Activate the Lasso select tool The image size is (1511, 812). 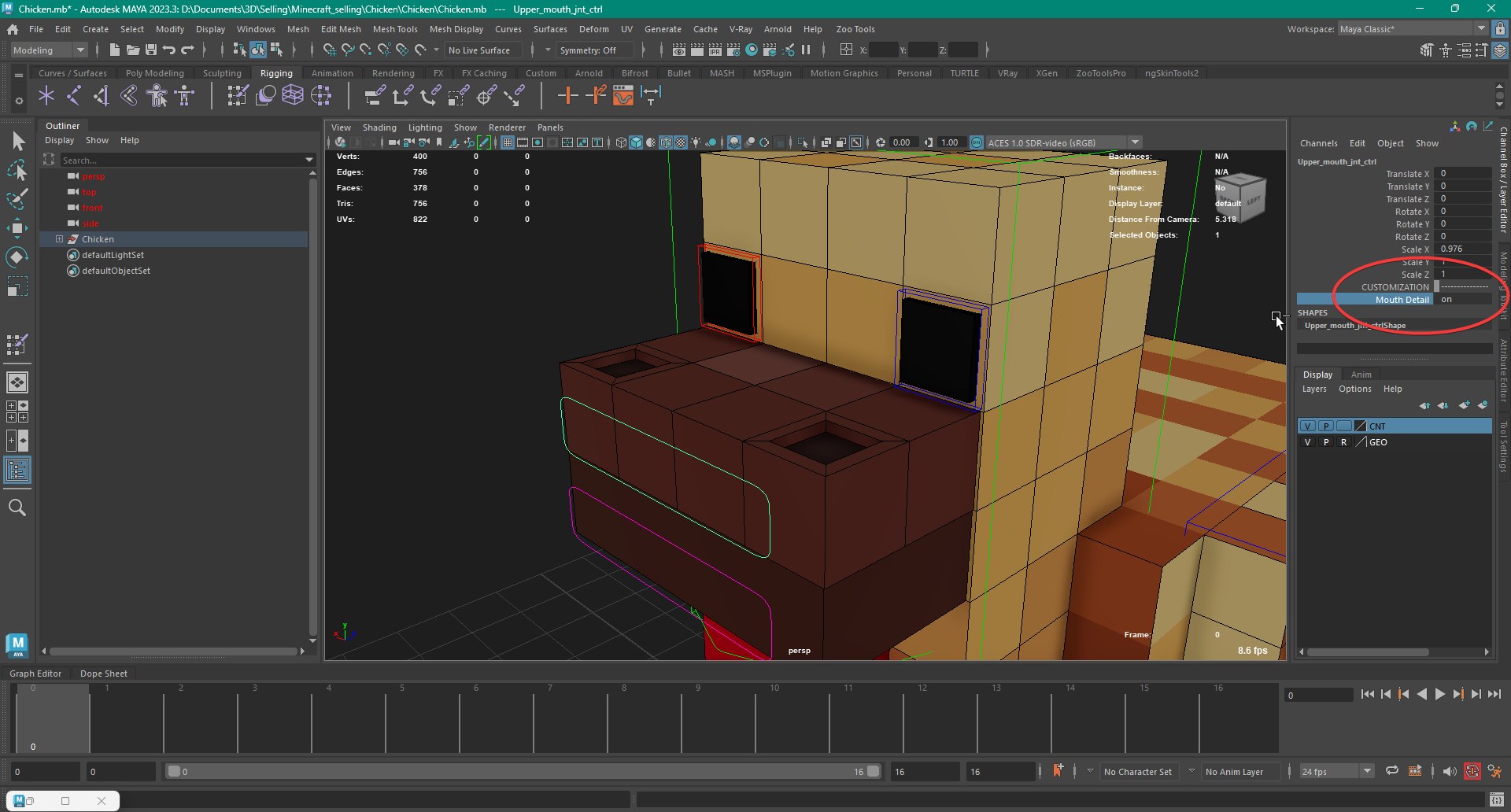(x=17, y=170)
